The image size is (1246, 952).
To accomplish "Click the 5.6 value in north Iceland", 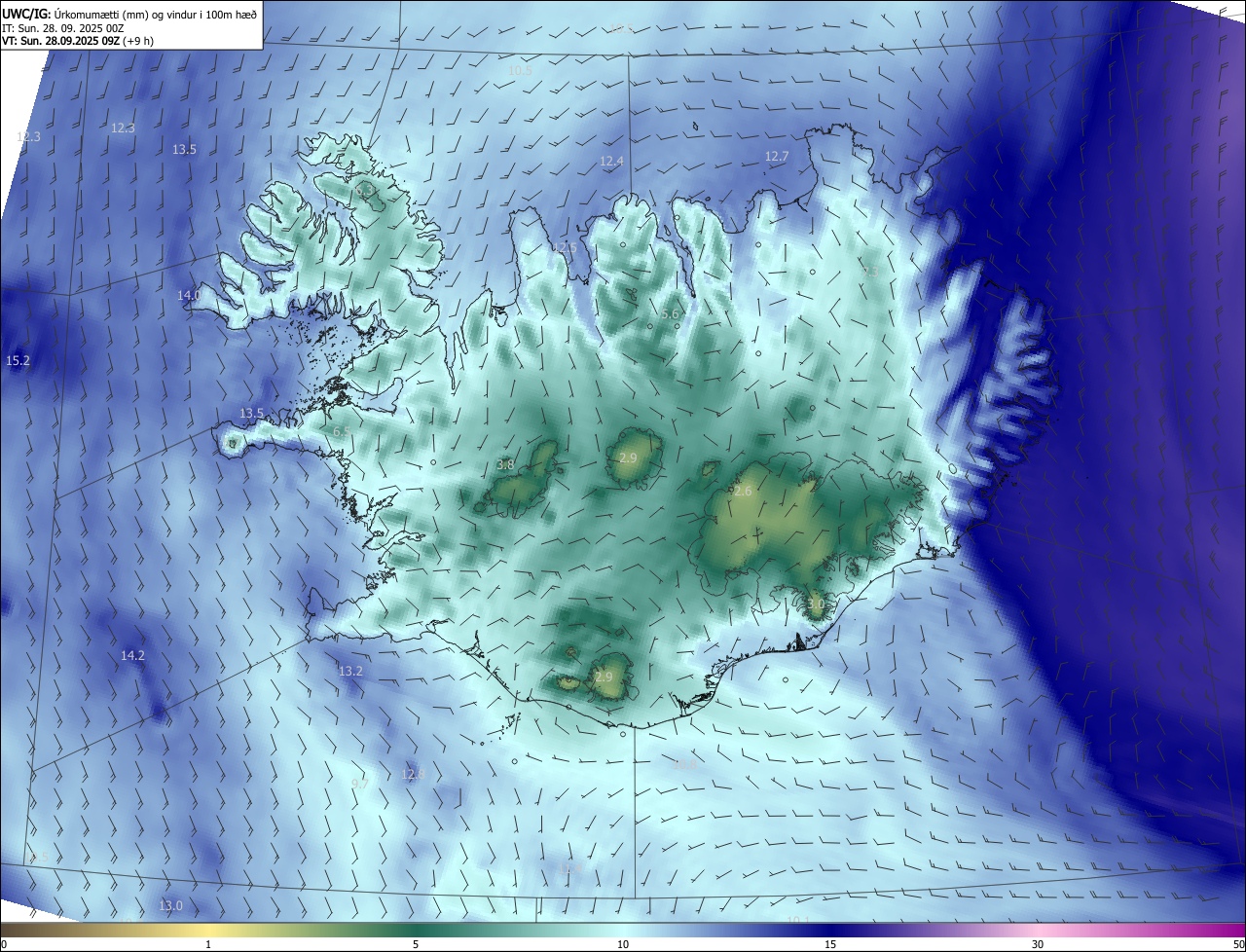I will (x=670, y=313).
